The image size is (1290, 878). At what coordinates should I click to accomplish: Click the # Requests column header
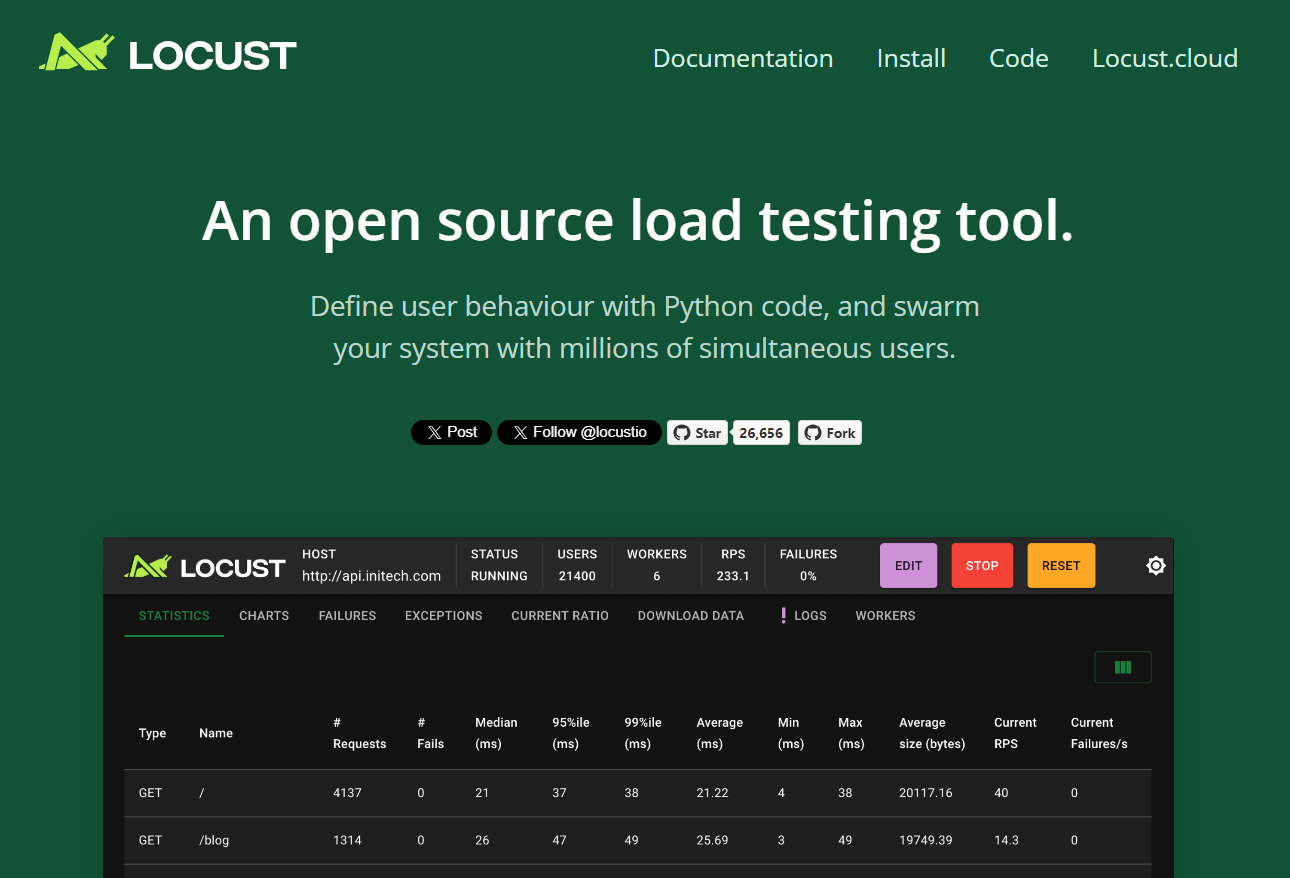coord(360,733)
